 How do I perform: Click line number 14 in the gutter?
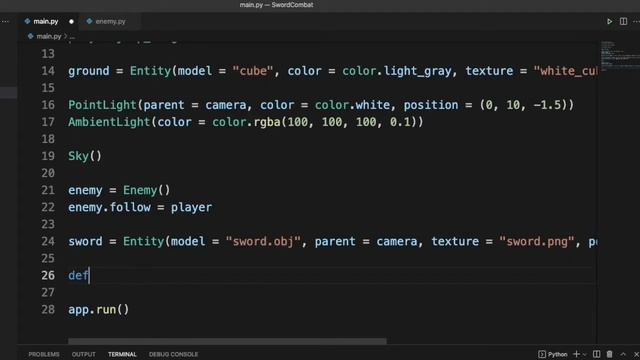coord(48,71)
